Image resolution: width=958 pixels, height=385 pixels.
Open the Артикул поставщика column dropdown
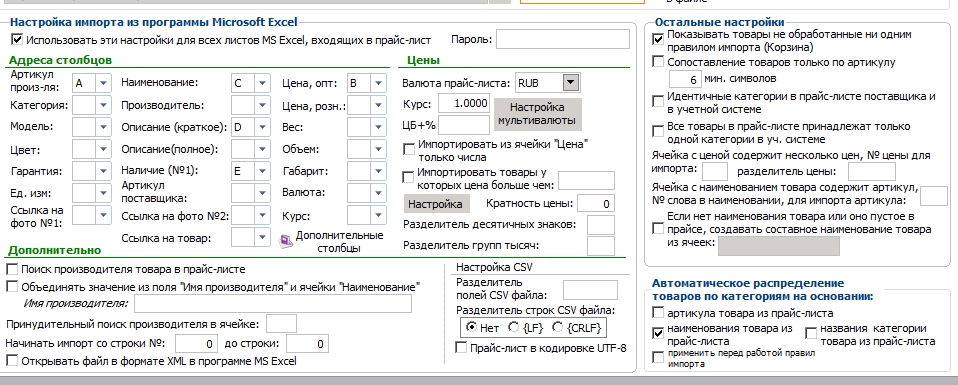click(262, 193)
